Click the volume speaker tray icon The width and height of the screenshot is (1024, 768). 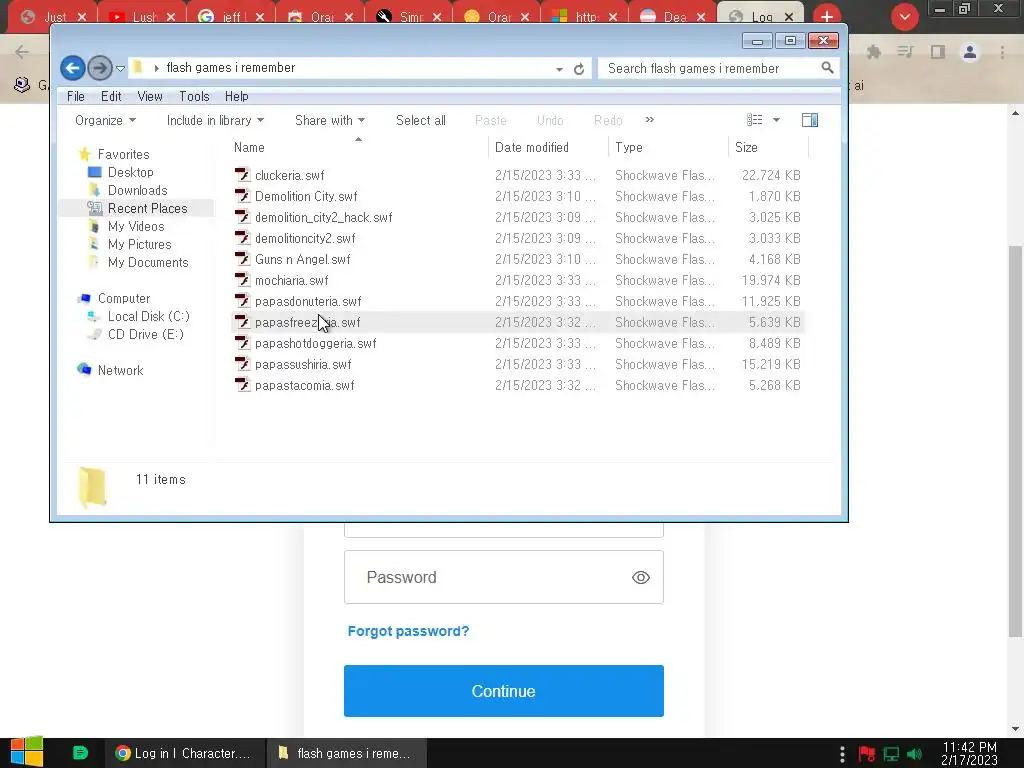[x=915, y=754]
